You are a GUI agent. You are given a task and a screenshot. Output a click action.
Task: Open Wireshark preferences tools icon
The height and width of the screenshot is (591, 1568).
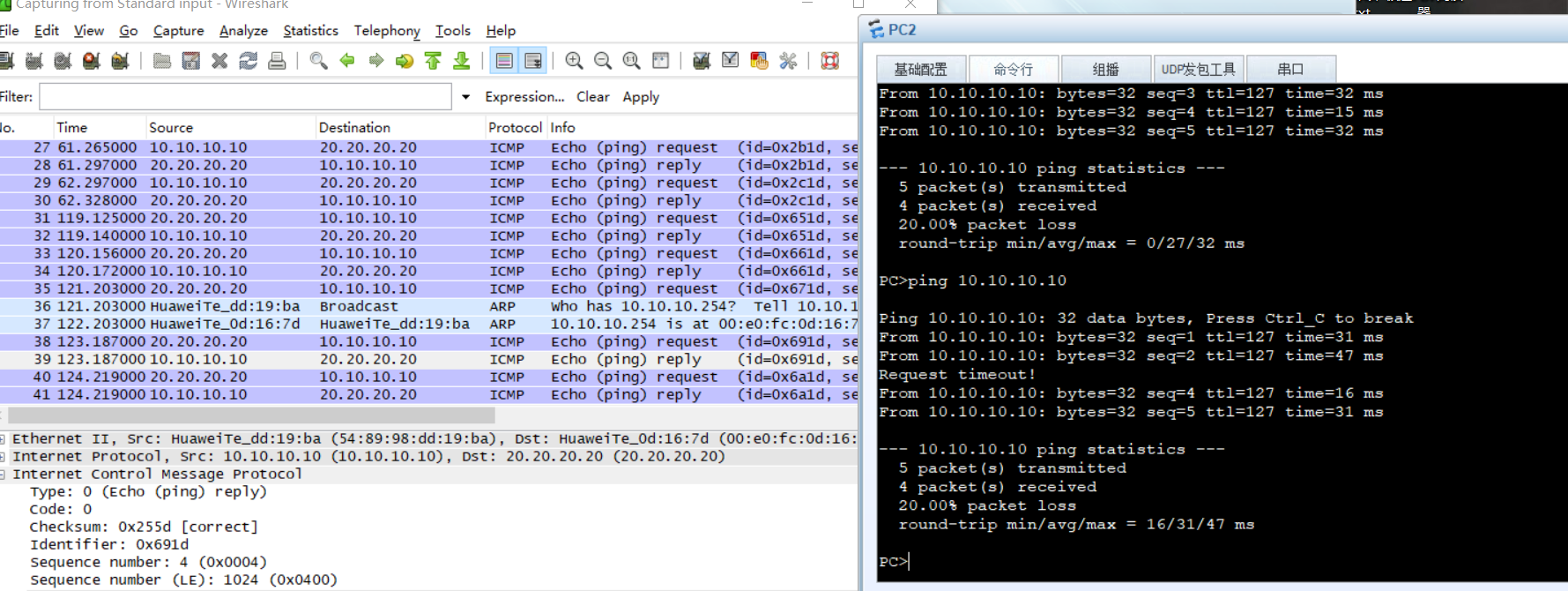tap(788, 61)
